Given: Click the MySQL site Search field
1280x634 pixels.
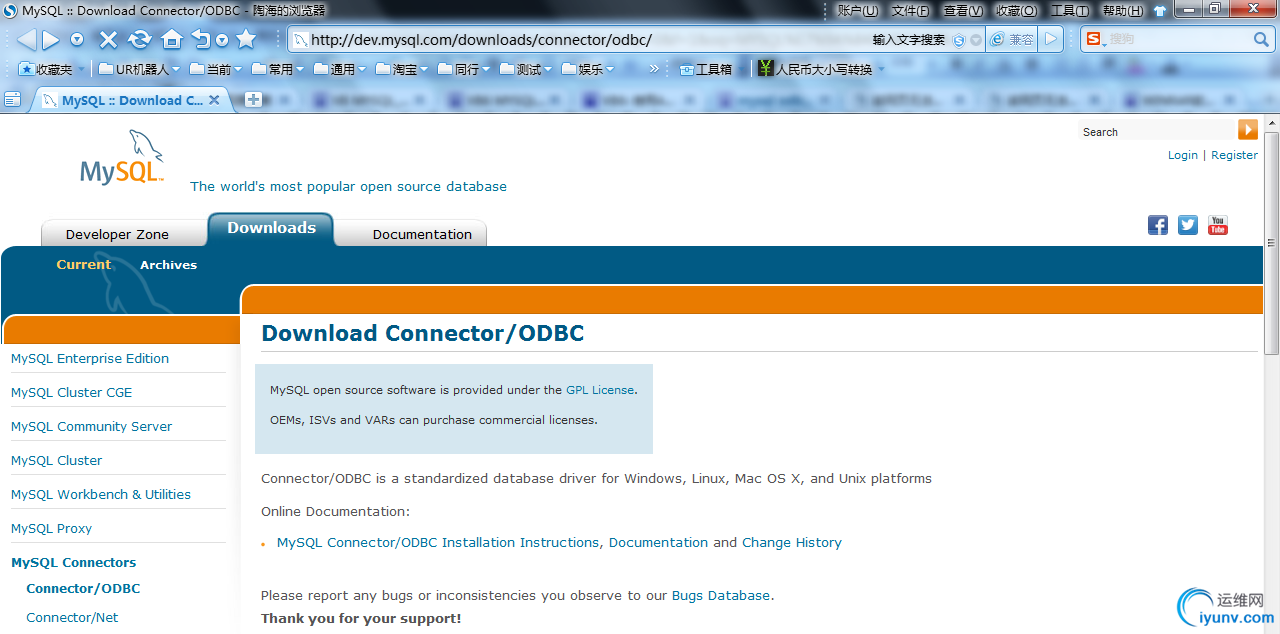Looking at the screenshot, I should point(1157,132).
